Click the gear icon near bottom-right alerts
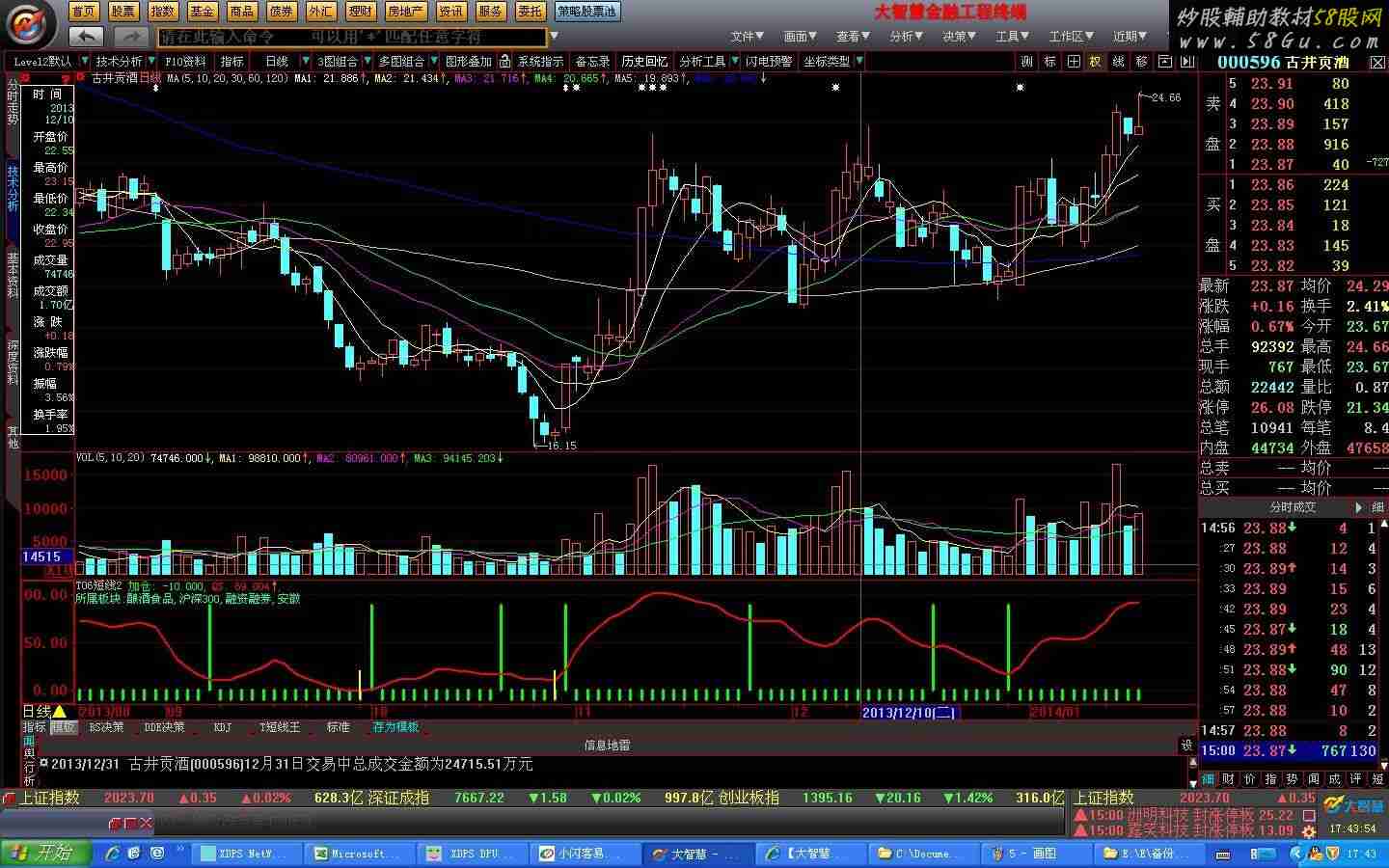The image size is (1389, 868). click(x=1310, y=831)
